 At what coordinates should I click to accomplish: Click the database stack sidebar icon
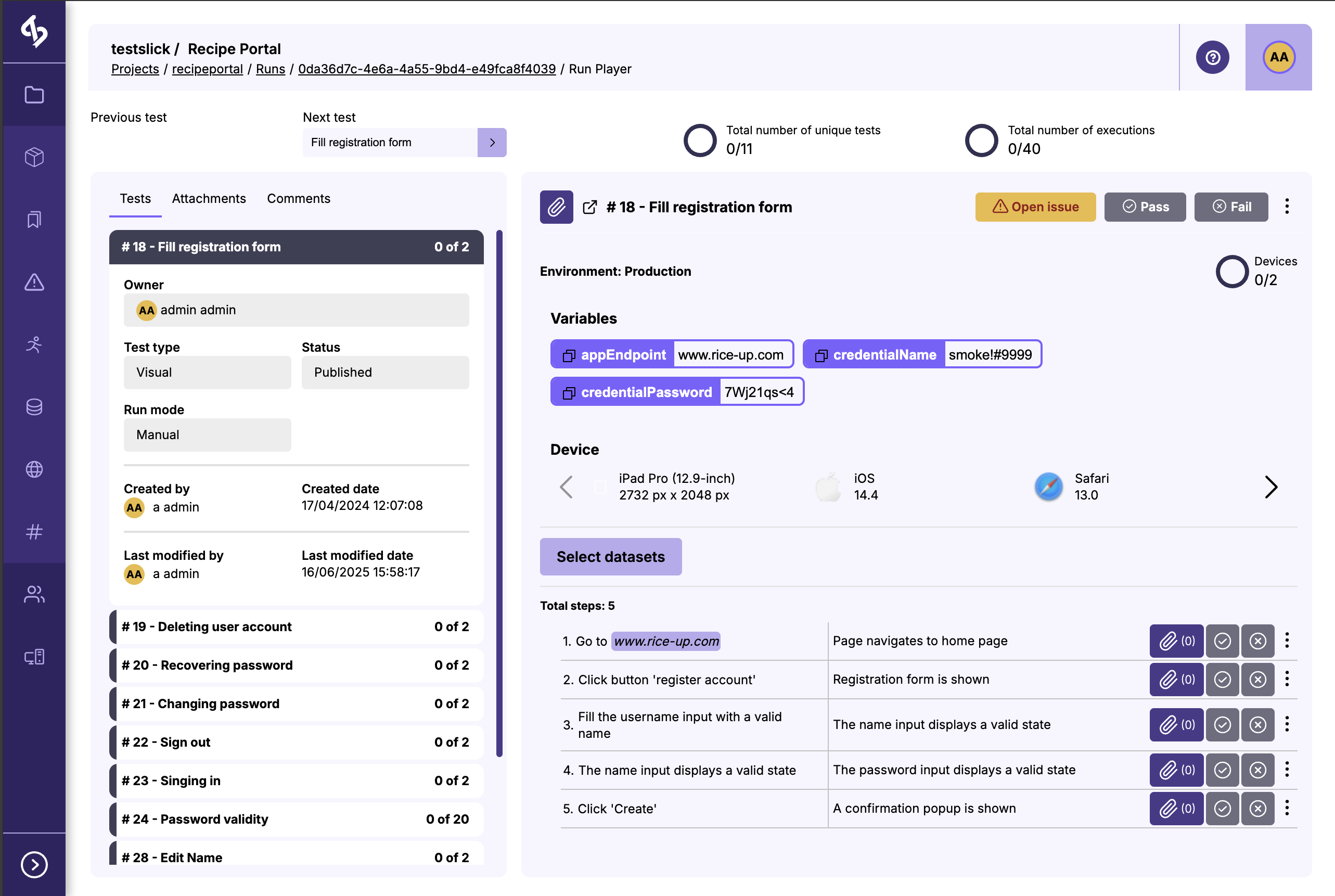pyautogui.click(x=34, y=407)
